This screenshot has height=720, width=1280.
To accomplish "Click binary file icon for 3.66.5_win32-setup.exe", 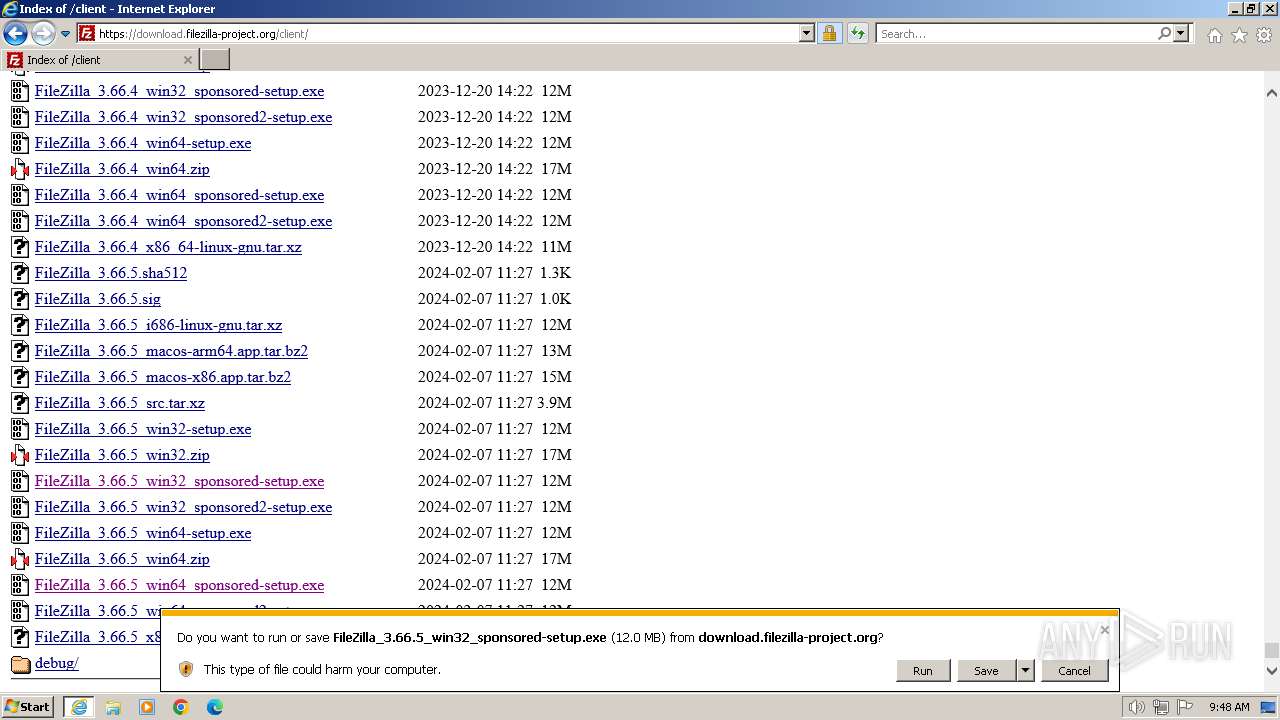I will [20, 429].
